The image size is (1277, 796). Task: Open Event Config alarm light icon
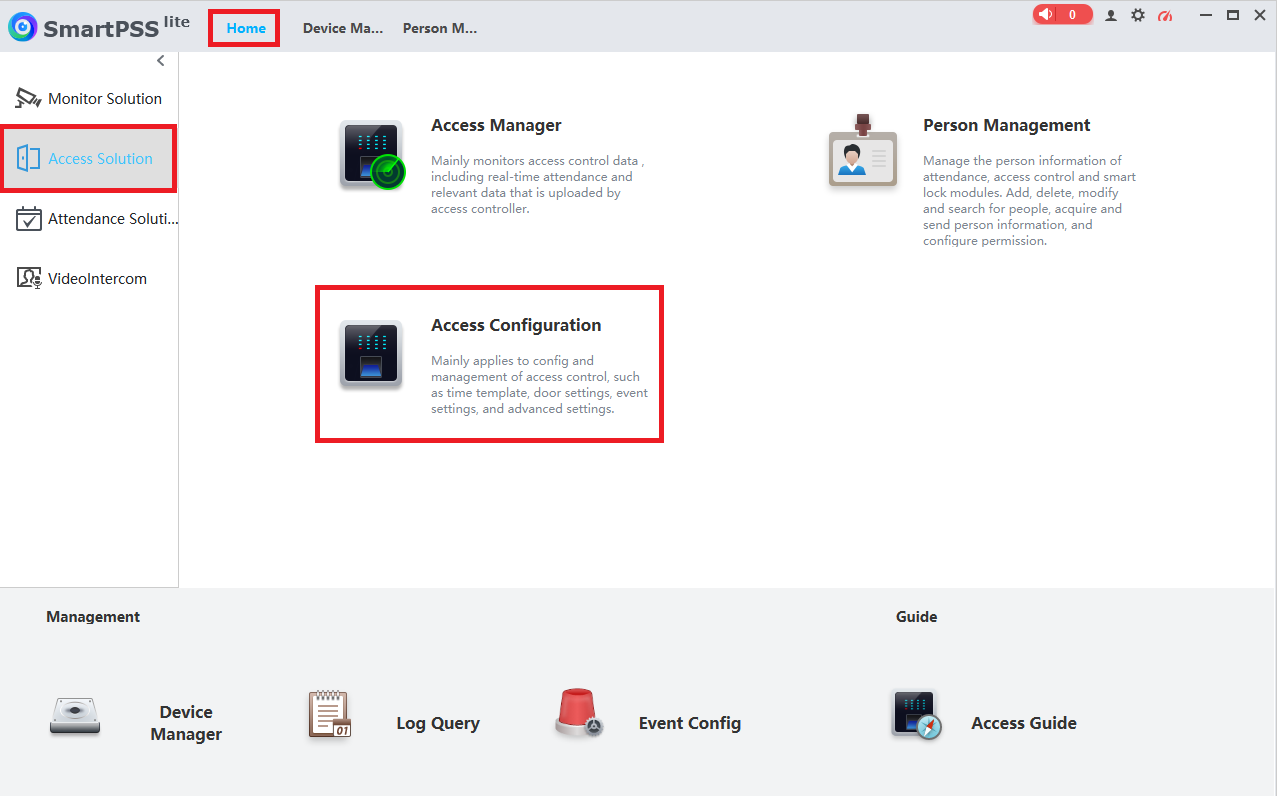[x=577, y=713]
